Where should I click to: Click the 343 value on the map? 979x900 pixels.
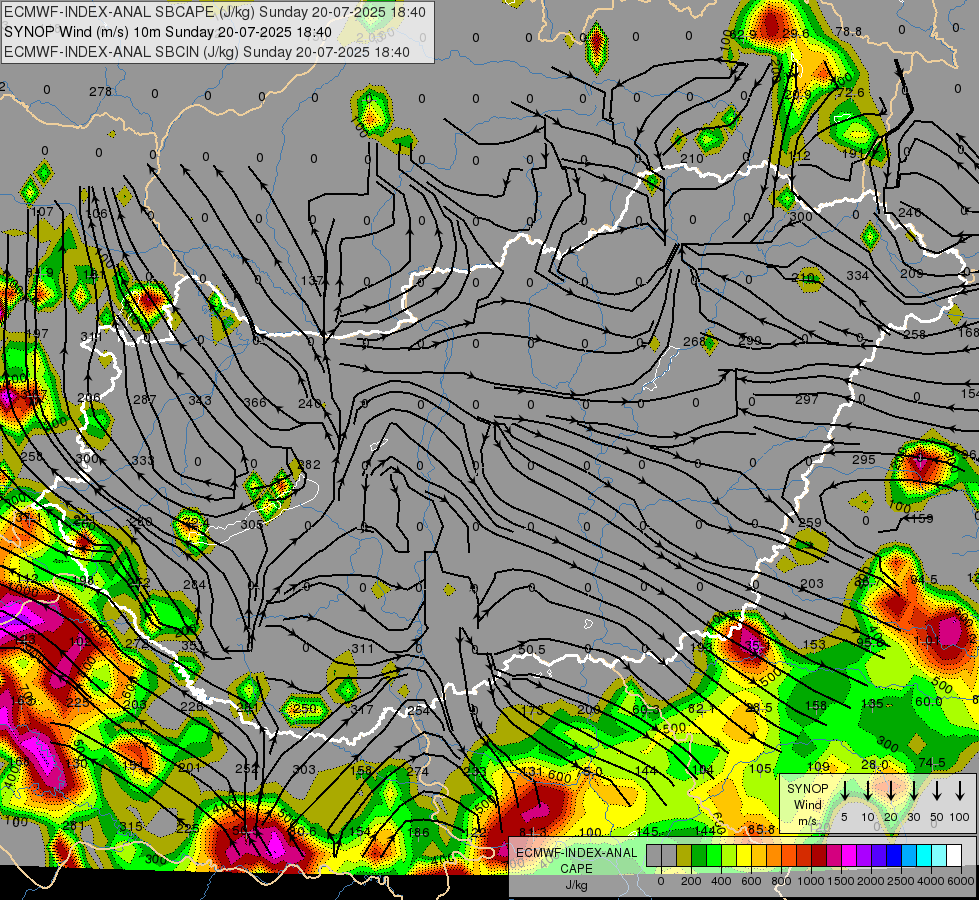pyautogui.click(x=200, y=400)
